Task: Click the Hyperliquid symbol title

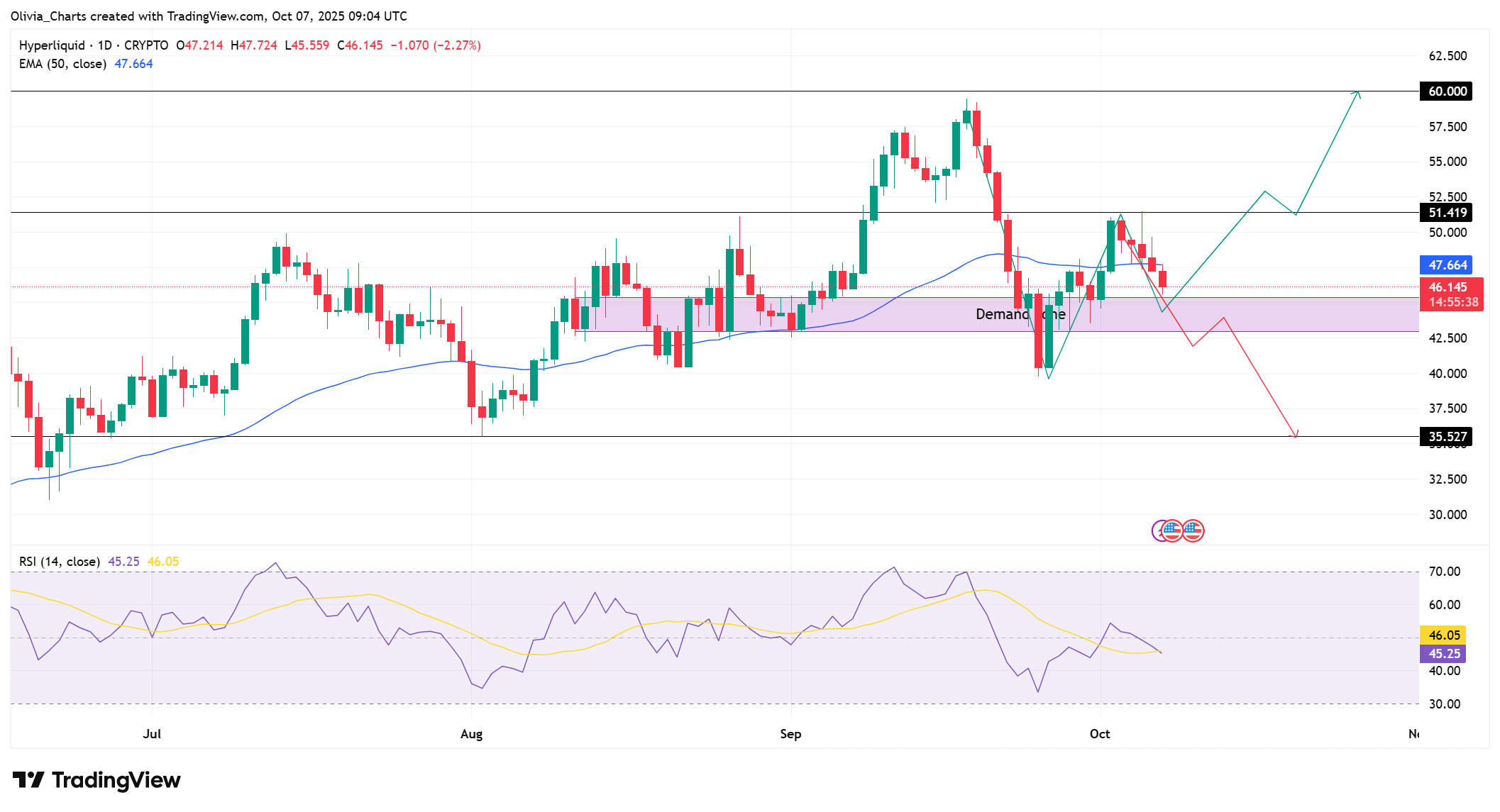Action: coord(52,45)
